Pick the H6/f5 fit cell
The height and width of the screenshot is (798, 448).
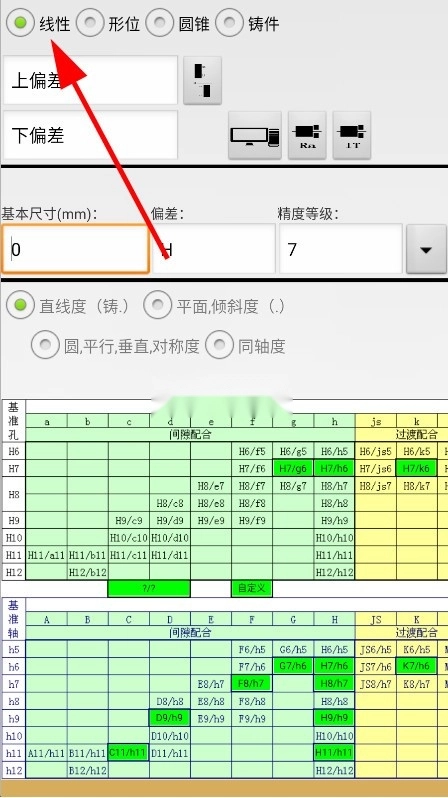(x=252, y=451)
